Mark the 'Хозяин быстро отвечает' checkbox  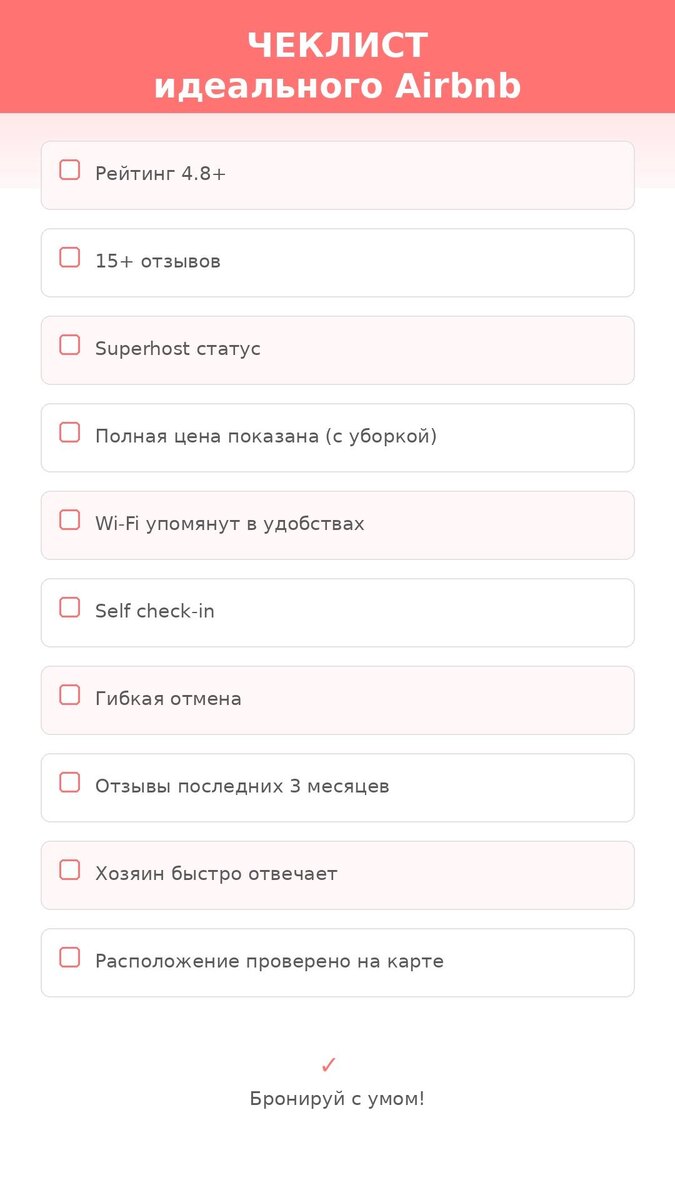coord(69,870)
